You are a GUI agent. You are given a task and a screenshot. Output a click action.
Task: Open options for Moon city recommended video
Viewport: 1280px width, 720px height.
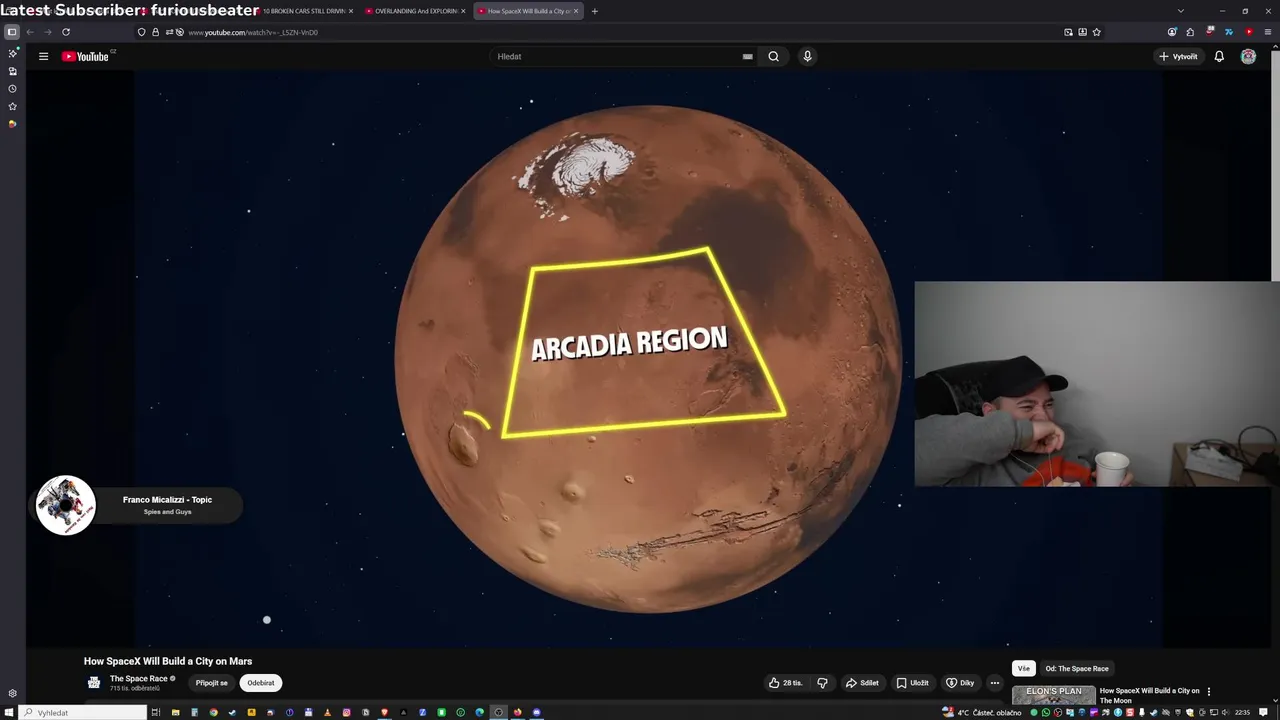1208,691
